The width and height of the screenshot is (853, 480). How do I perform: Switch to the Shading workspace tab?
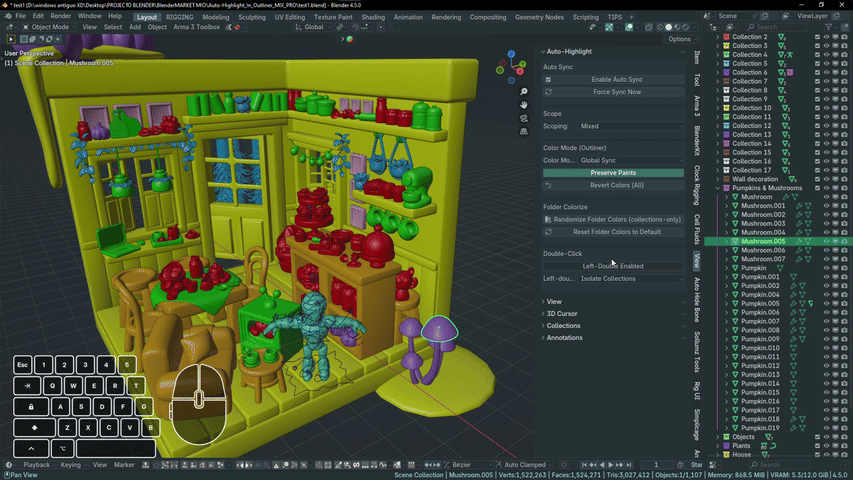point(373,17)
